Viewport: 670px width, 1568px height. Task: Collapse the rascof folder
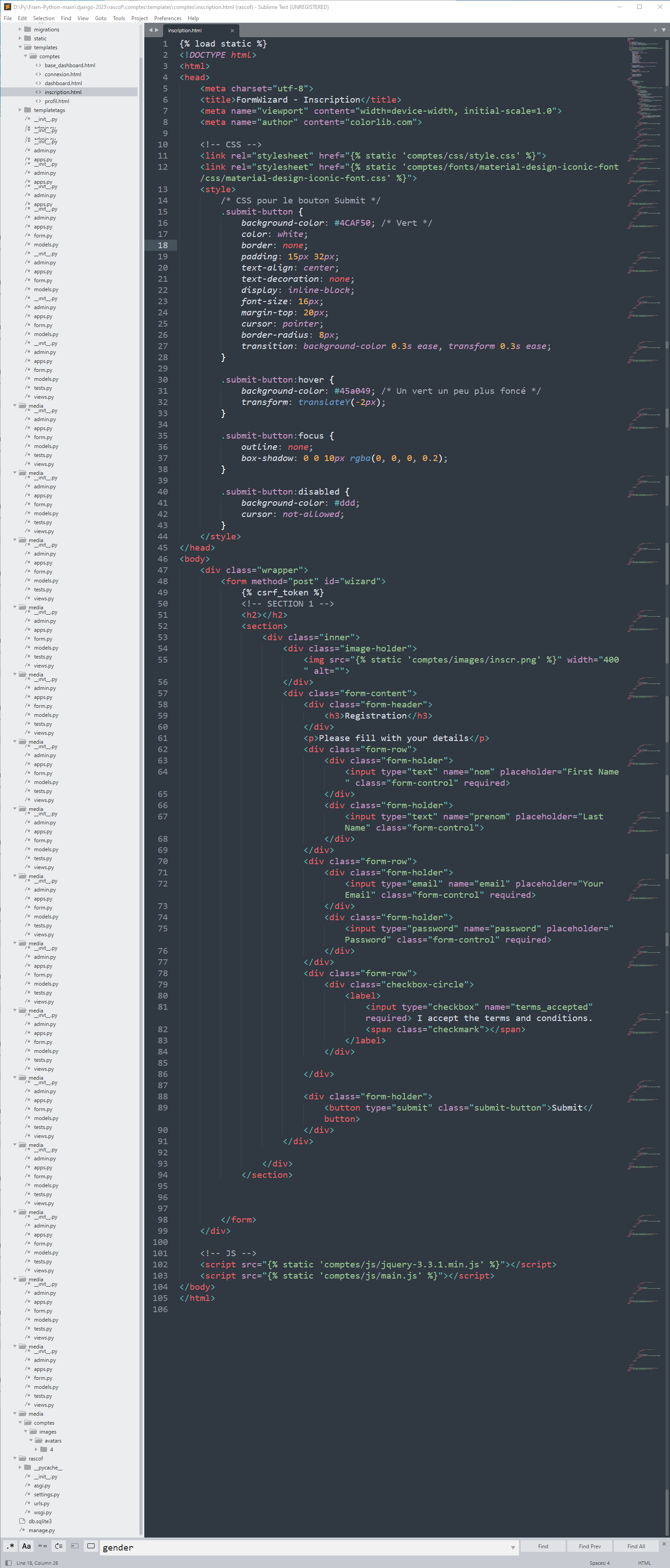[x=15, y=1458]
